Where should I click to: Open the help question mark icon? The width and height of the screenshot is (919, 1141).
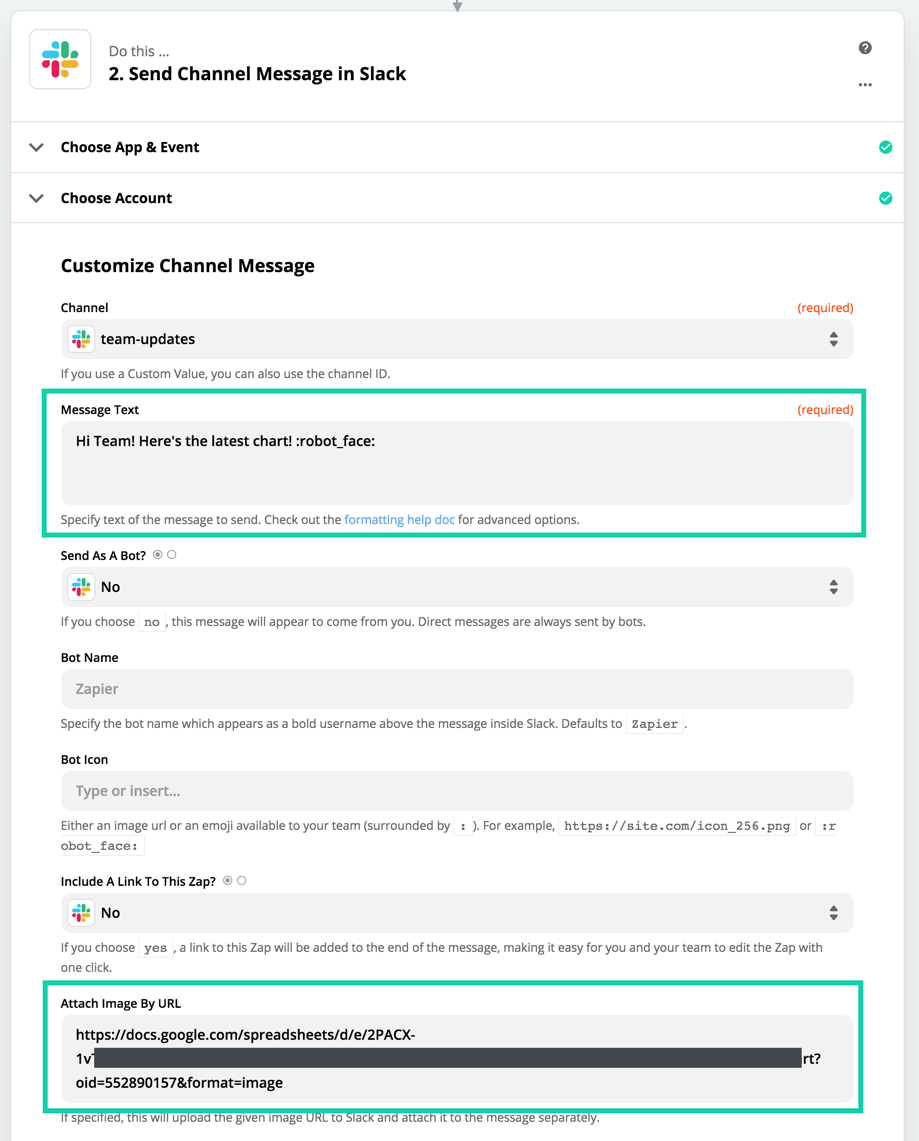pos(864,48)
